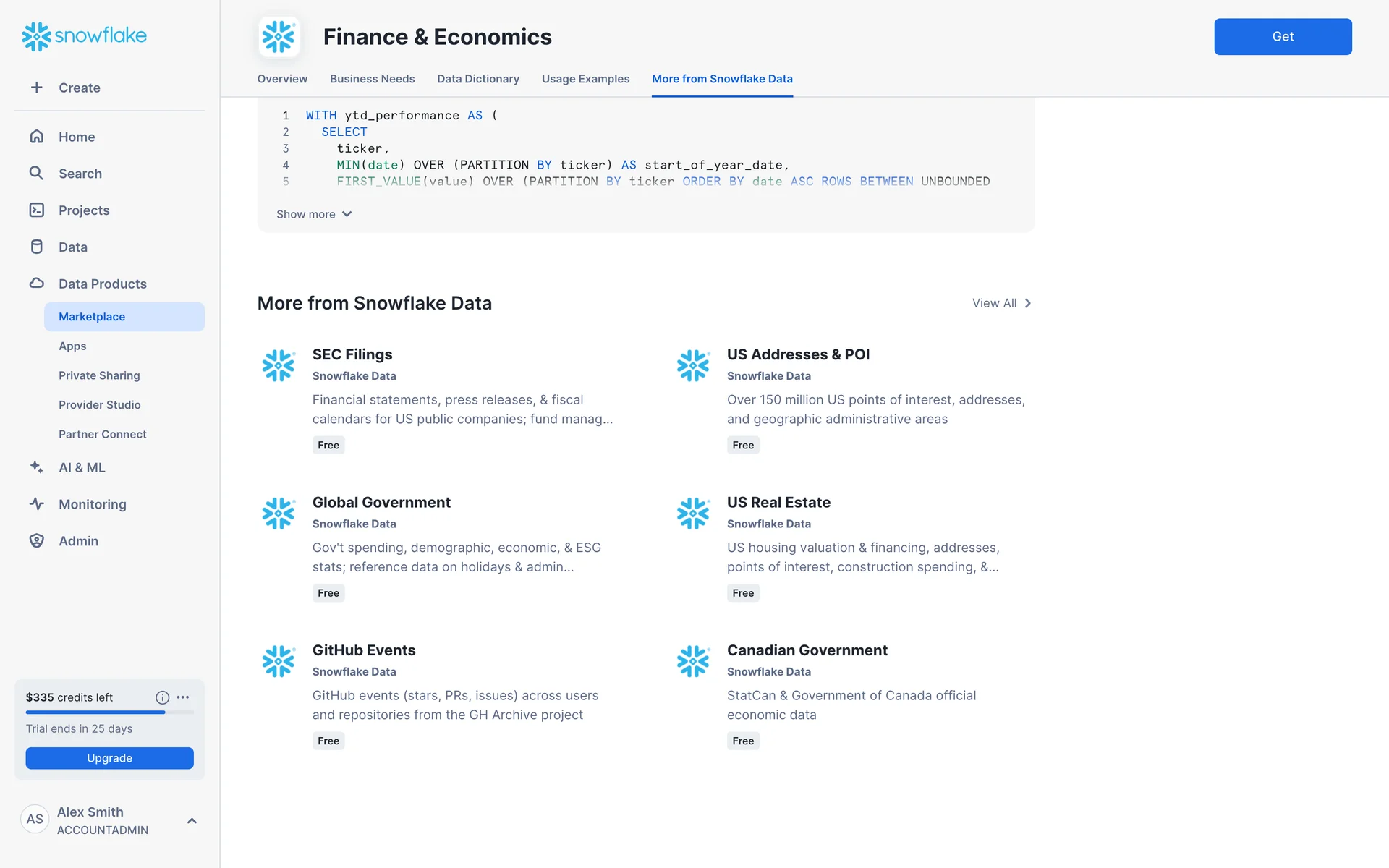Screen dimensions: 1389x868
Task: Open the GitHub Events listing
Action: coord(364,650)
